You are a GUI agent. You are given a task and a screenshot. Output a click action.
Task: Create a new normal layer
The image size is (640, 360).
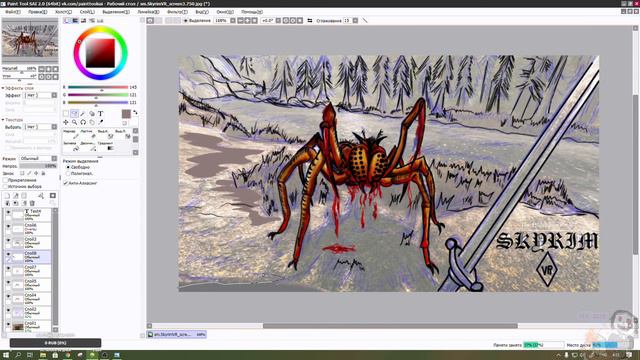click(7, 196)
